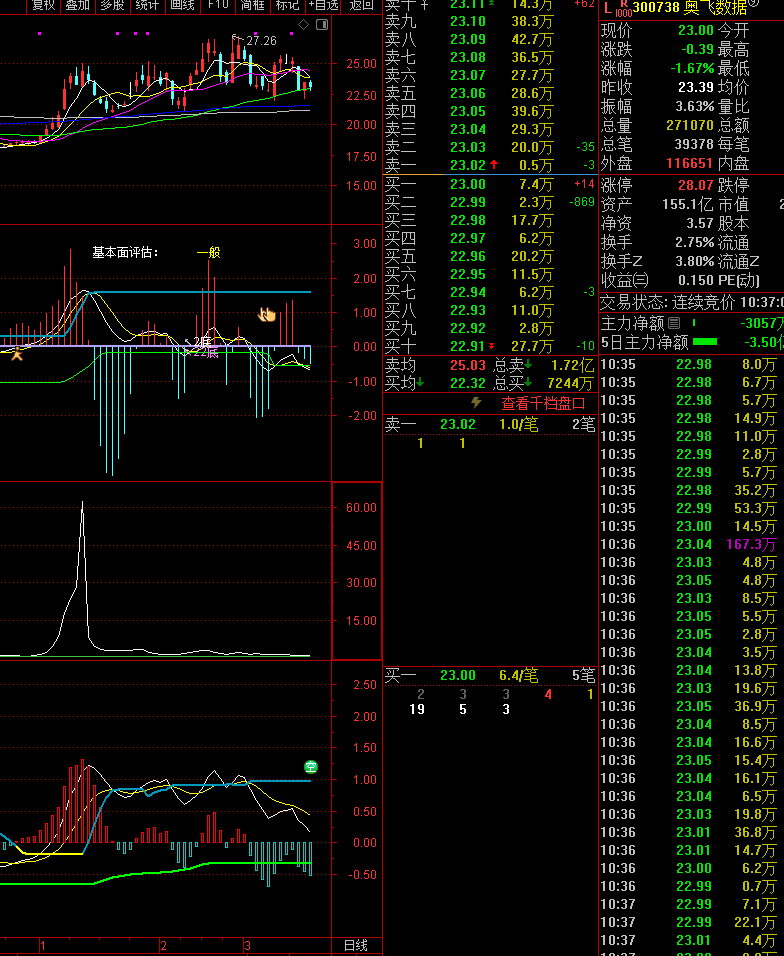Click the hand cursor marker on indicator chart
The width and height of the screenshot is (784, 956).
pyautogui.click(x=267, y=314)
